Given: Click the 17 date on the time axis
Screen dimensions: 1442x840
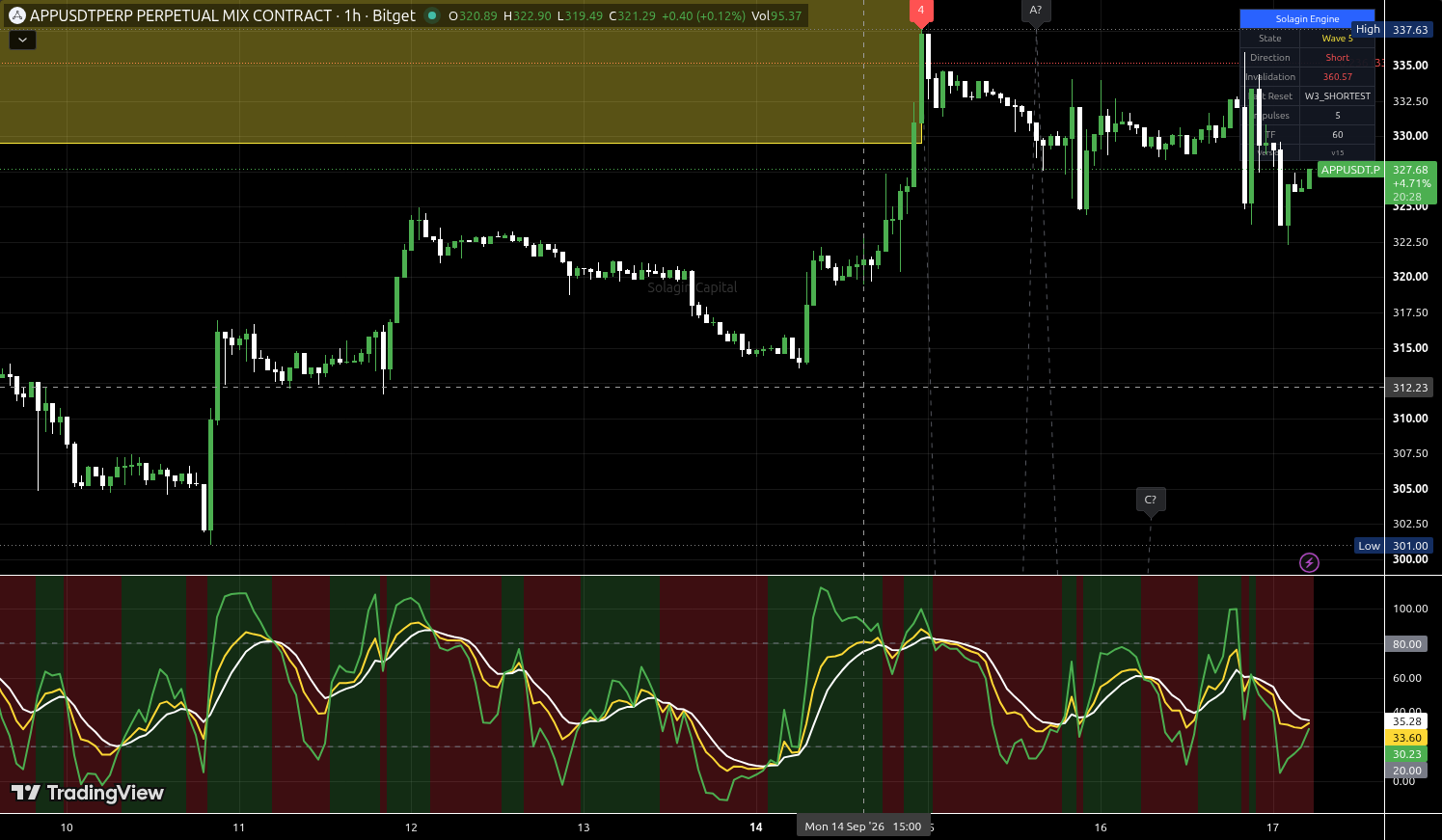Looking at the screenshot, I should pyautogui.click(x=1272, y=827).
